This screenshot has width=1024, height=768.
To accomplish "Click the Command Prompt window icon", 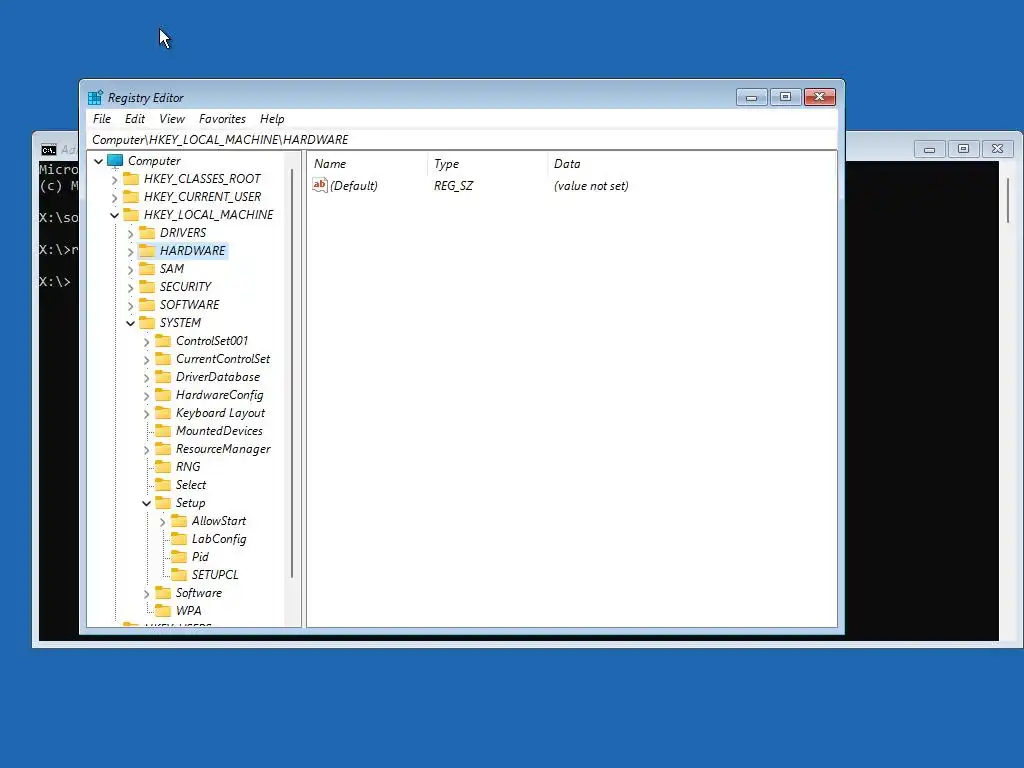I will [x=48, y=150].
